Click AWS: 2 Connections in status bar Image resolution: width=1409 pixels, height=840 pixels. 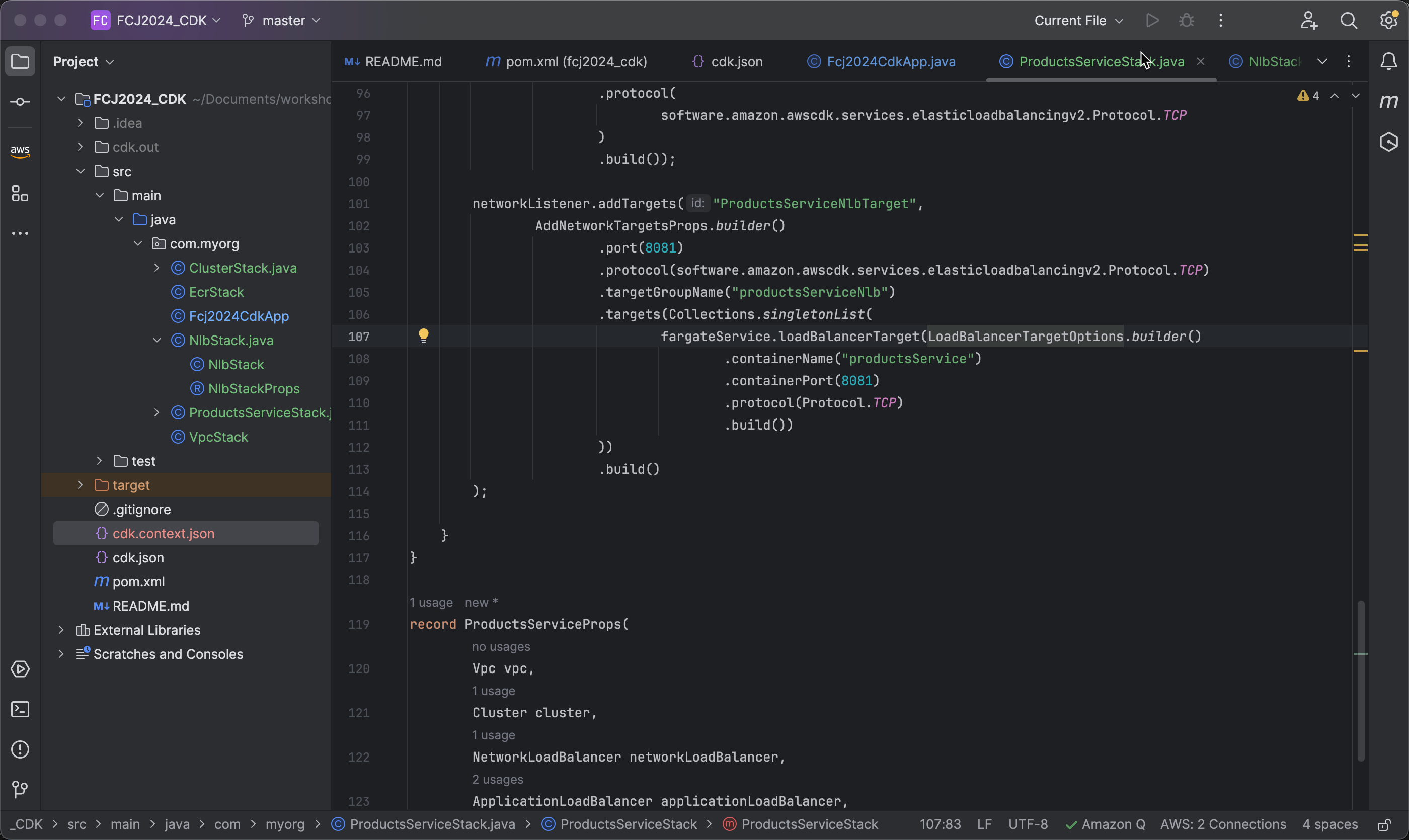pos(1223,825)
